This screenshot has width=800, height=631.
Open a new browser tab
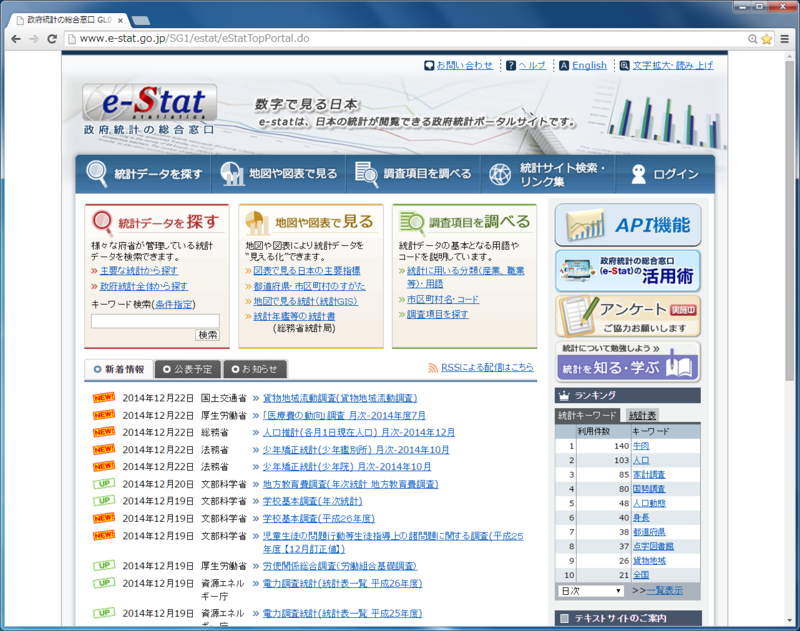pos(140,20)
